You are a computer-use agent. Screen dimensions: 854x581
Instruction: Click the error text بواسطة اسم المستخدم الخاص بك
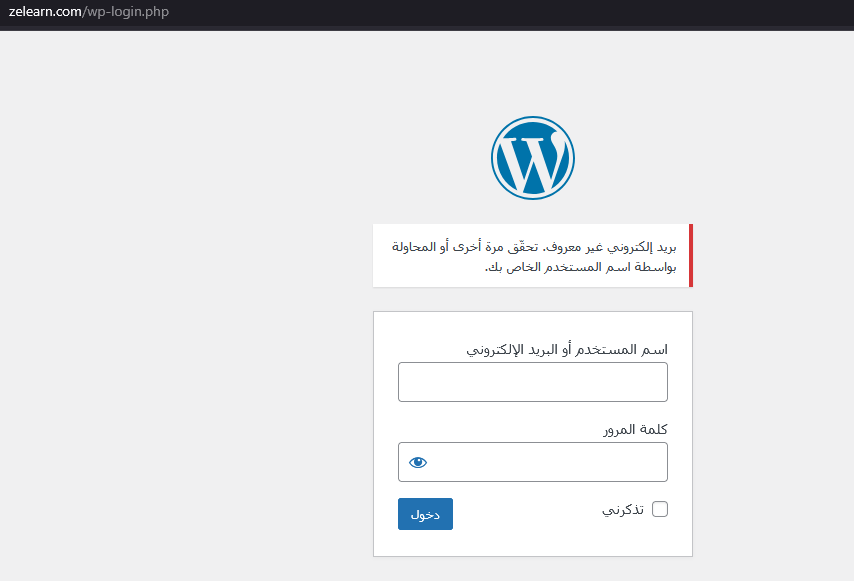(x=580, y=267)
